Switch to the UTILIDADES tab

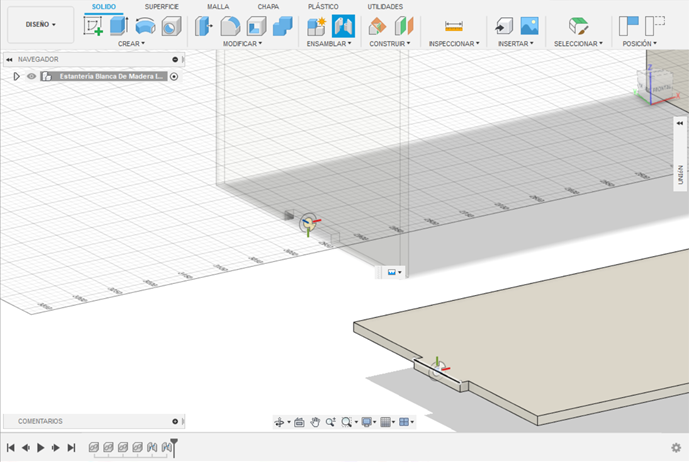point(385,7)
